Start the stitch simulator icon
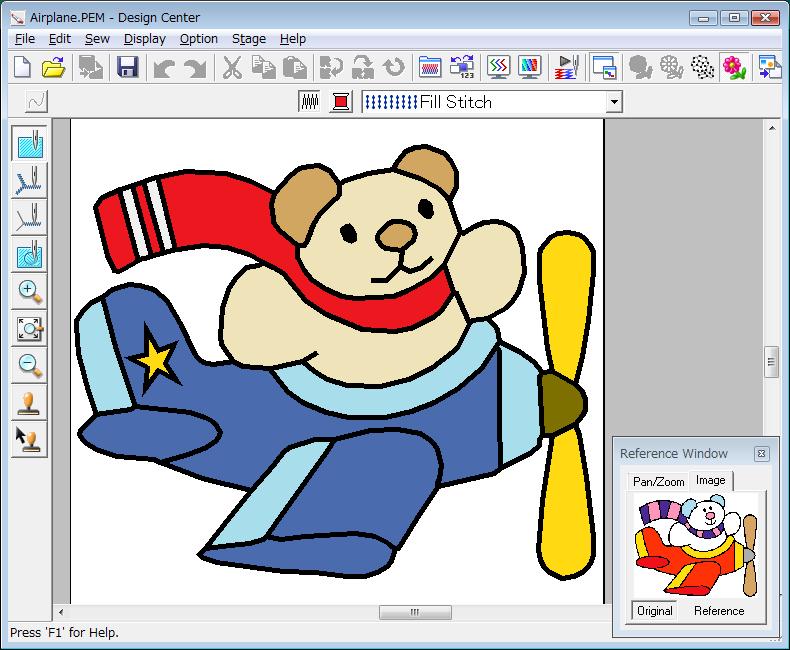The height and width of the screenshot is (650, 790). pos(567,67)
